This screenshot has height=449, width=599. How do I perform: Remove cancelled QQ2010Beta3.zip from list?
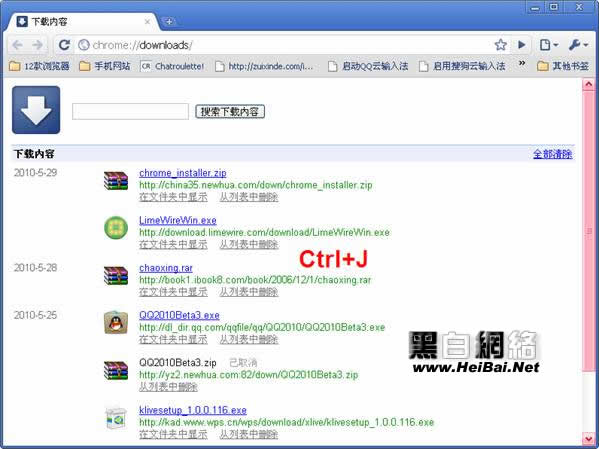(x=168, y=387)
